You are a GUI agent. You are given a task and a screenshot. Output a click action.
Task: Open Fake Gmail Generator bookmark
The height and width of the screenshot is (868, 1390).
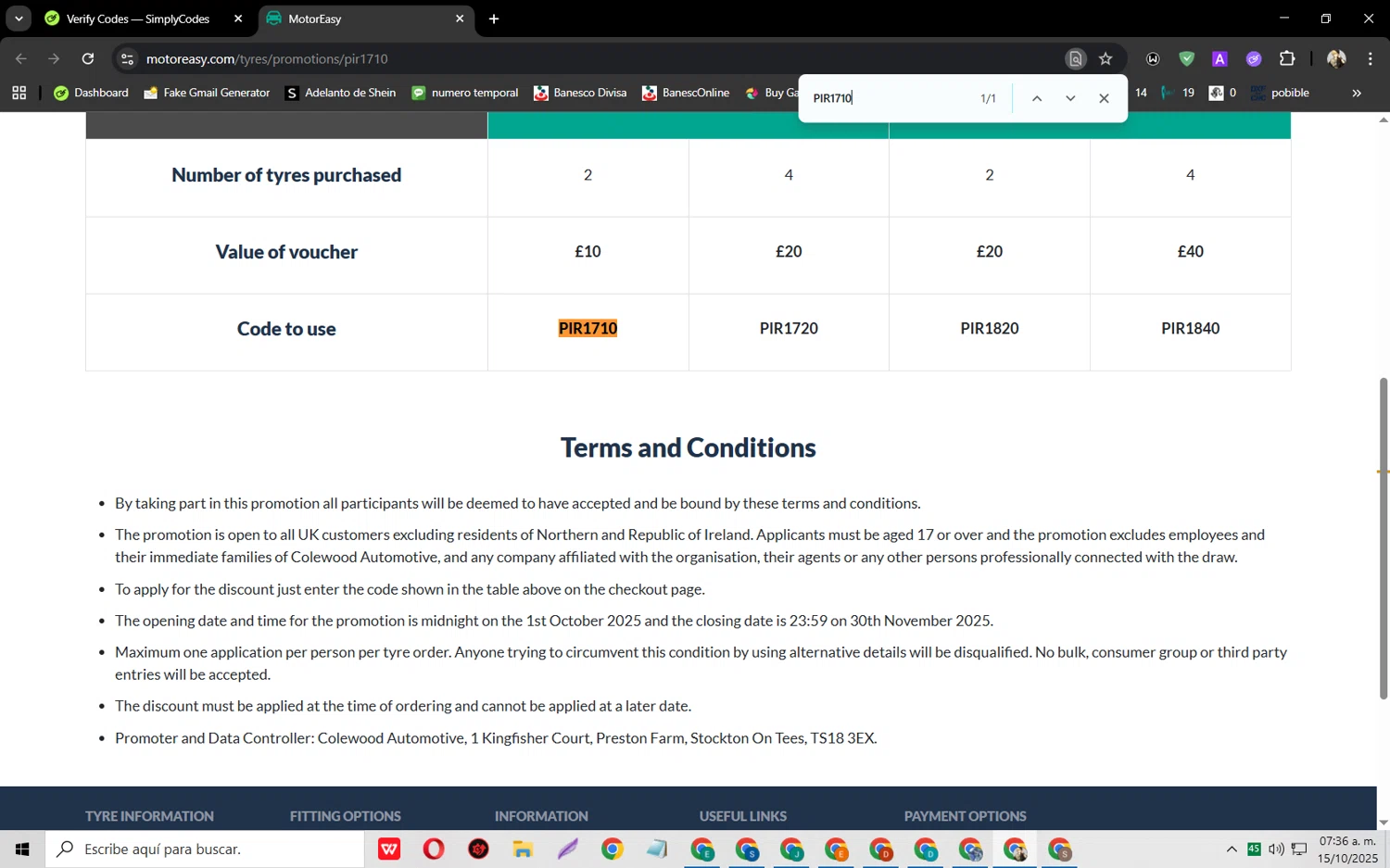206,93
